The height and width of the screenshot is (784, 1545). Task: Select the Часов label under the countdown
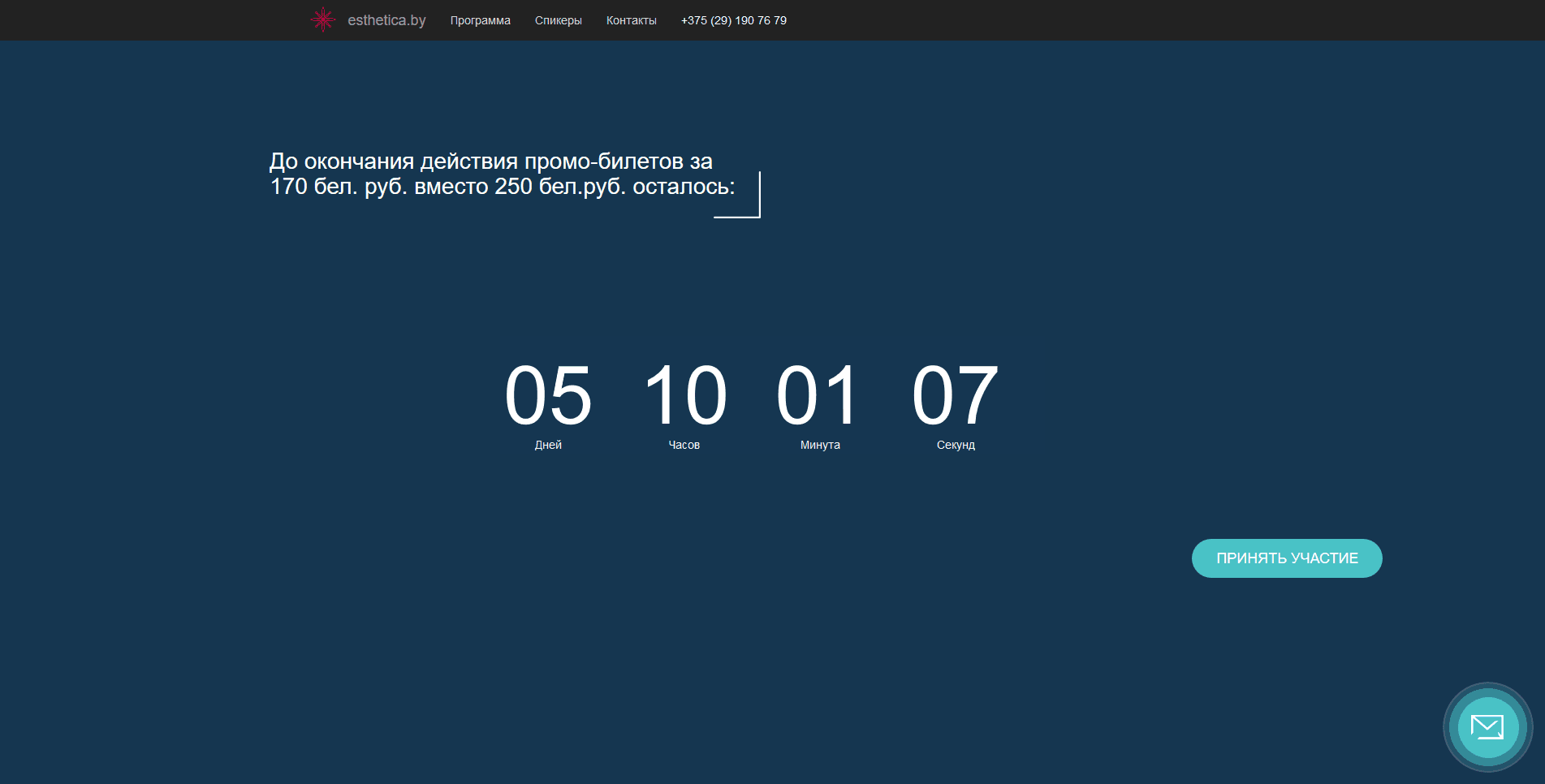[x=684, y=445]
